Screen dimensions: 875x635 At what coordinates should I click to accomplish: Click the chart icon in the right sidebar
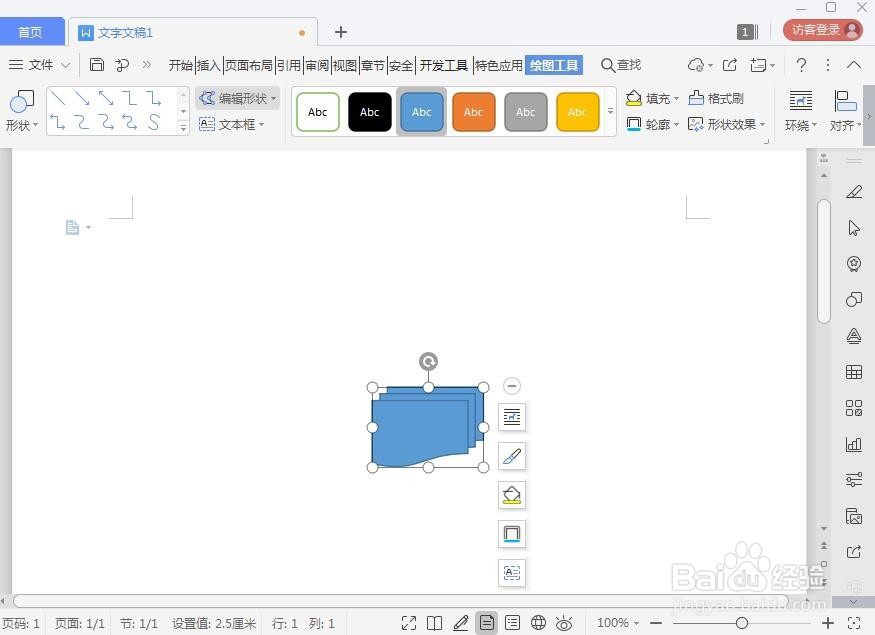click(x=853, y=444)
